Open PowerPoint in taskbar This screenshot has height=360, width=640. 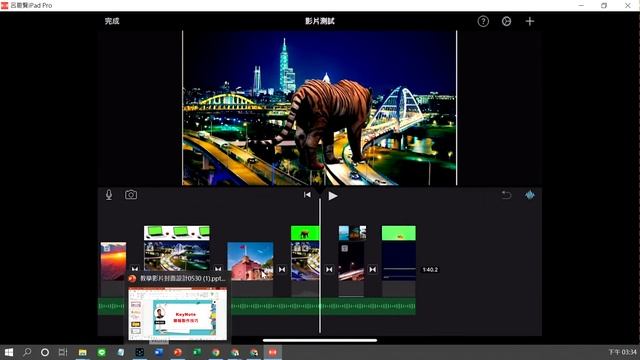point(178,352)
